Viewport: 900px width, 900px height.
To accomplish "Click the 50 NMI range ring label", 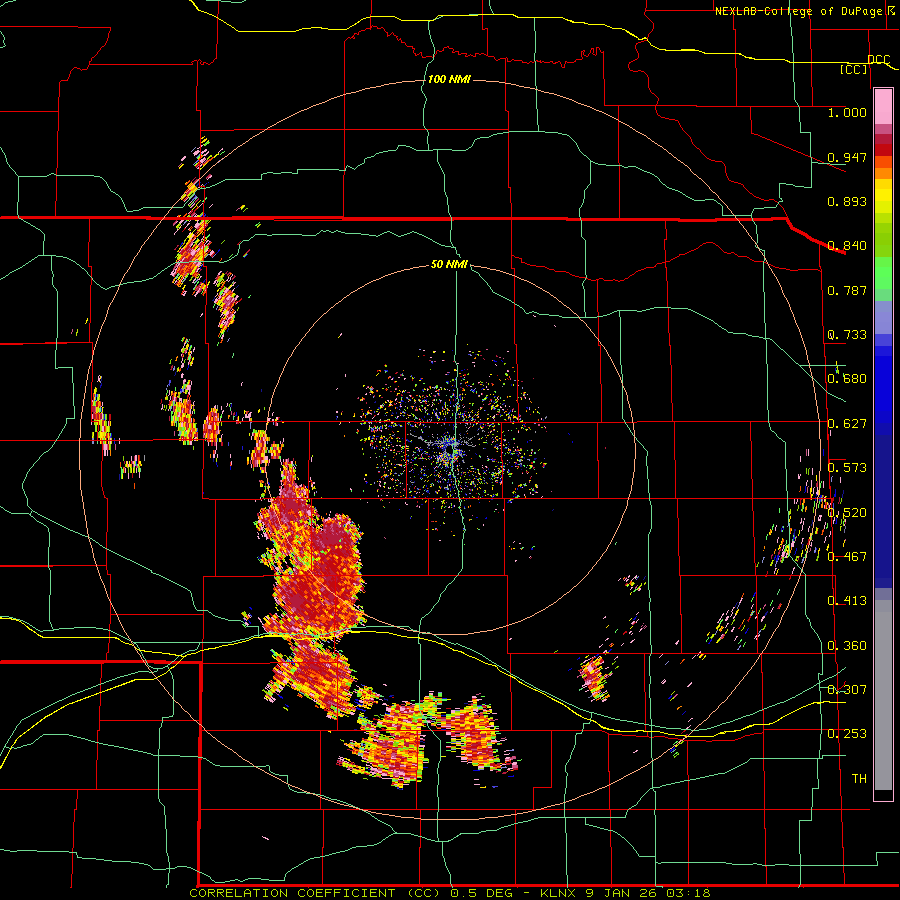I will [x=449, y=264].
